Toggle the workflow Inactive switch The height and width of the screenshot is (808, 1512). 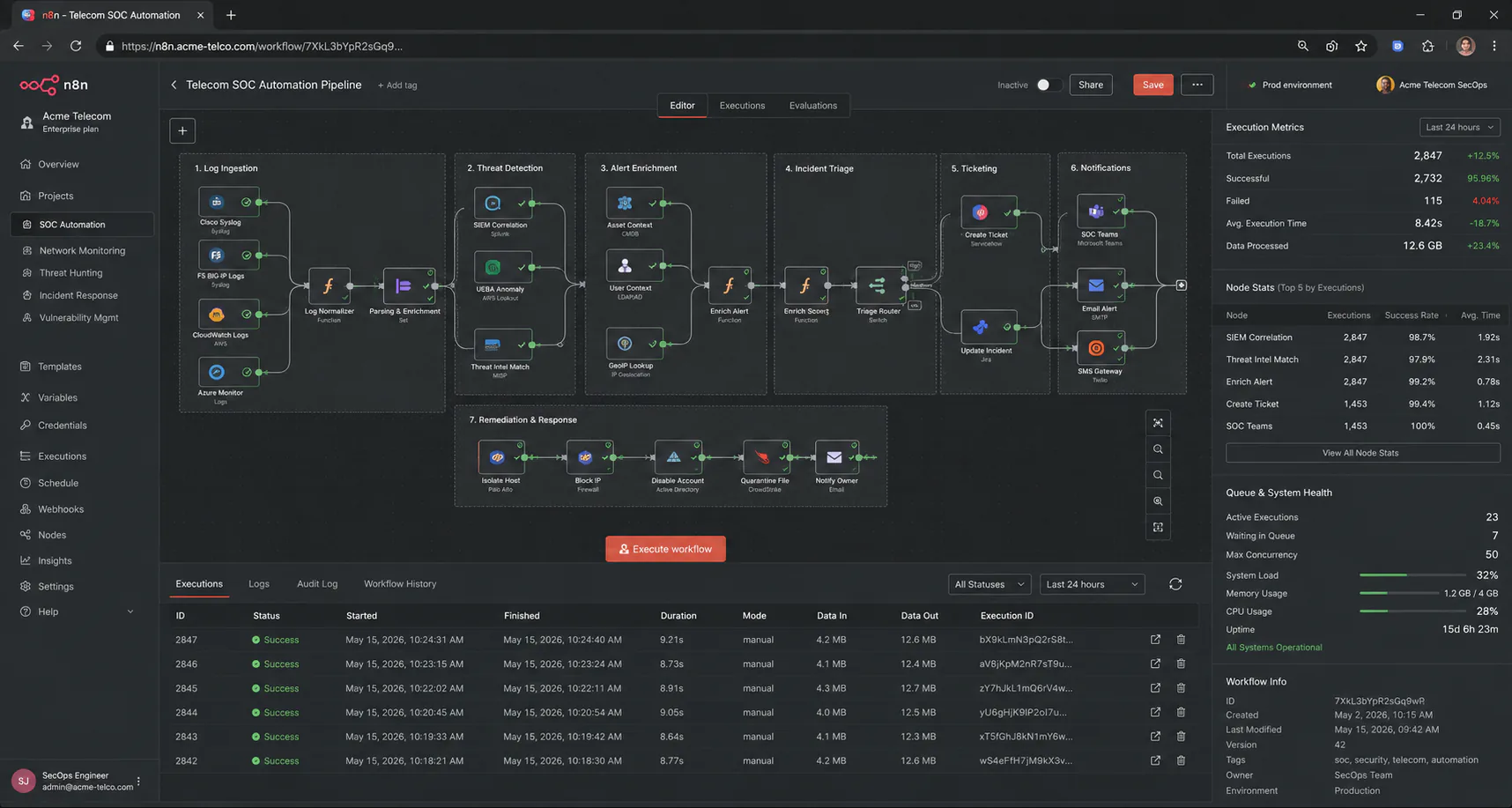point(1048,85)
